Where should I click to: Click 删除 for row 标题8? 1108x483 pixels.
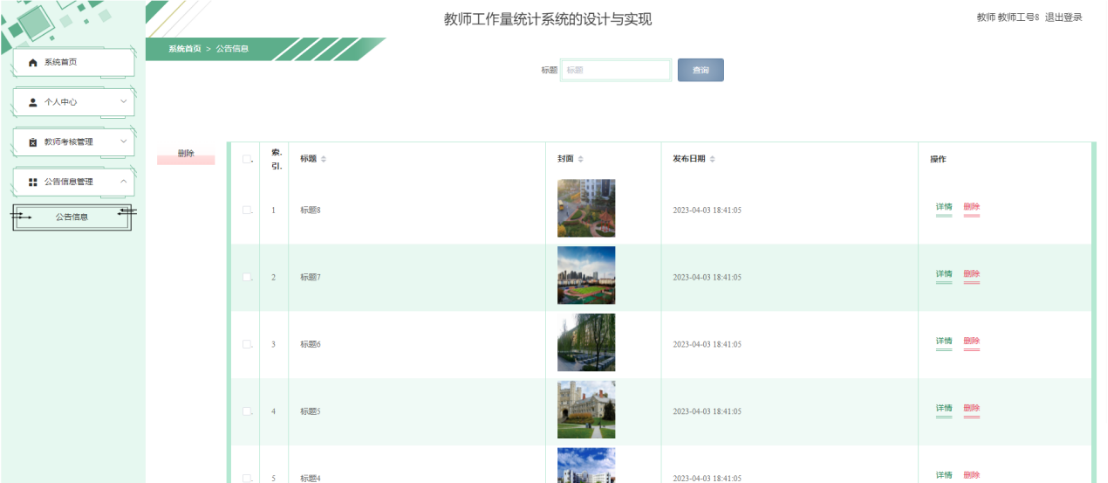point(972,208)
